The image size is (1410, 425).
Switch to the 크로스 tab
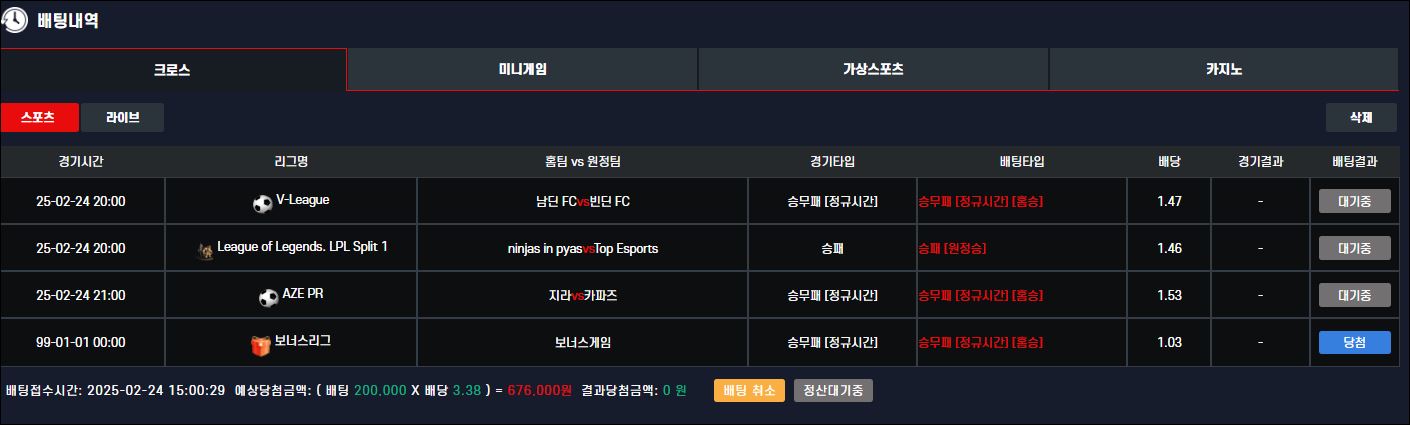pyautogui.click(x=172, y=70)
